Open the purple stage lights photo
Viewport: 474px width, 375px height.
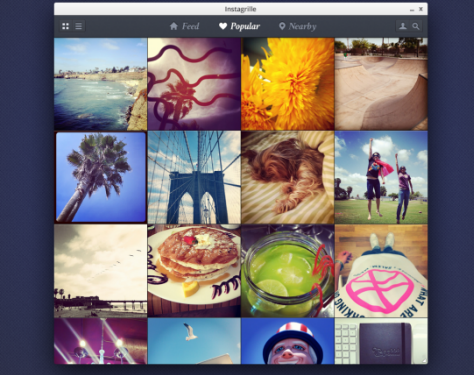(x=100, y=341)
